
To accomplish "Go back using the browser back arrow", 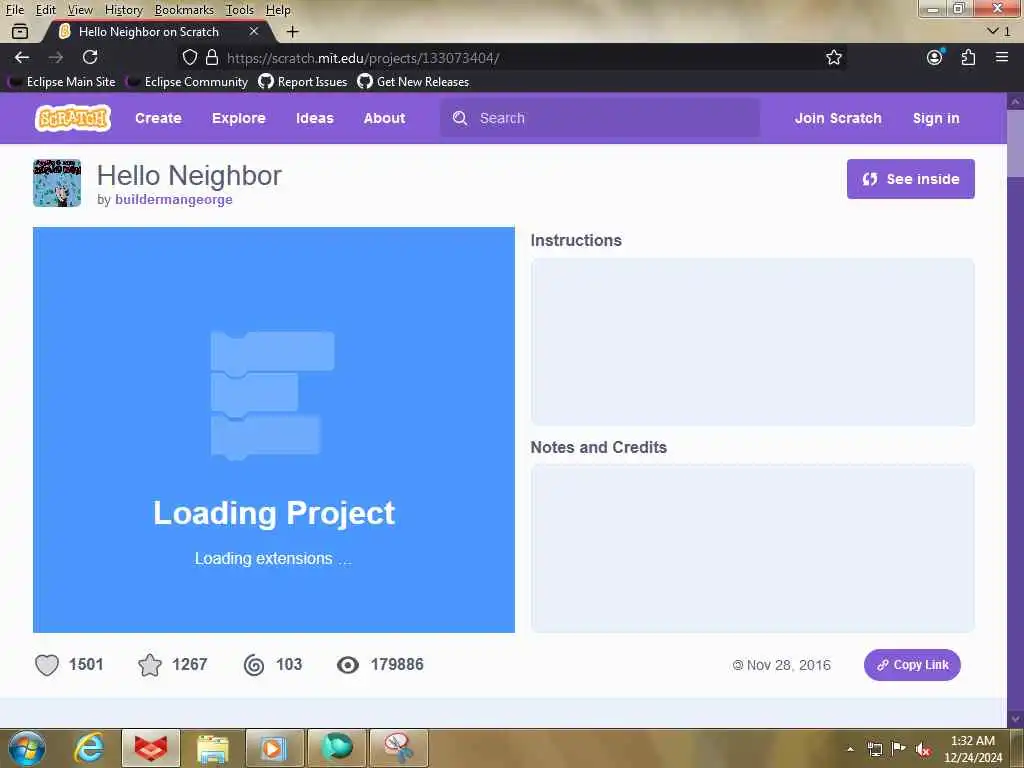I will coord(22,57).
